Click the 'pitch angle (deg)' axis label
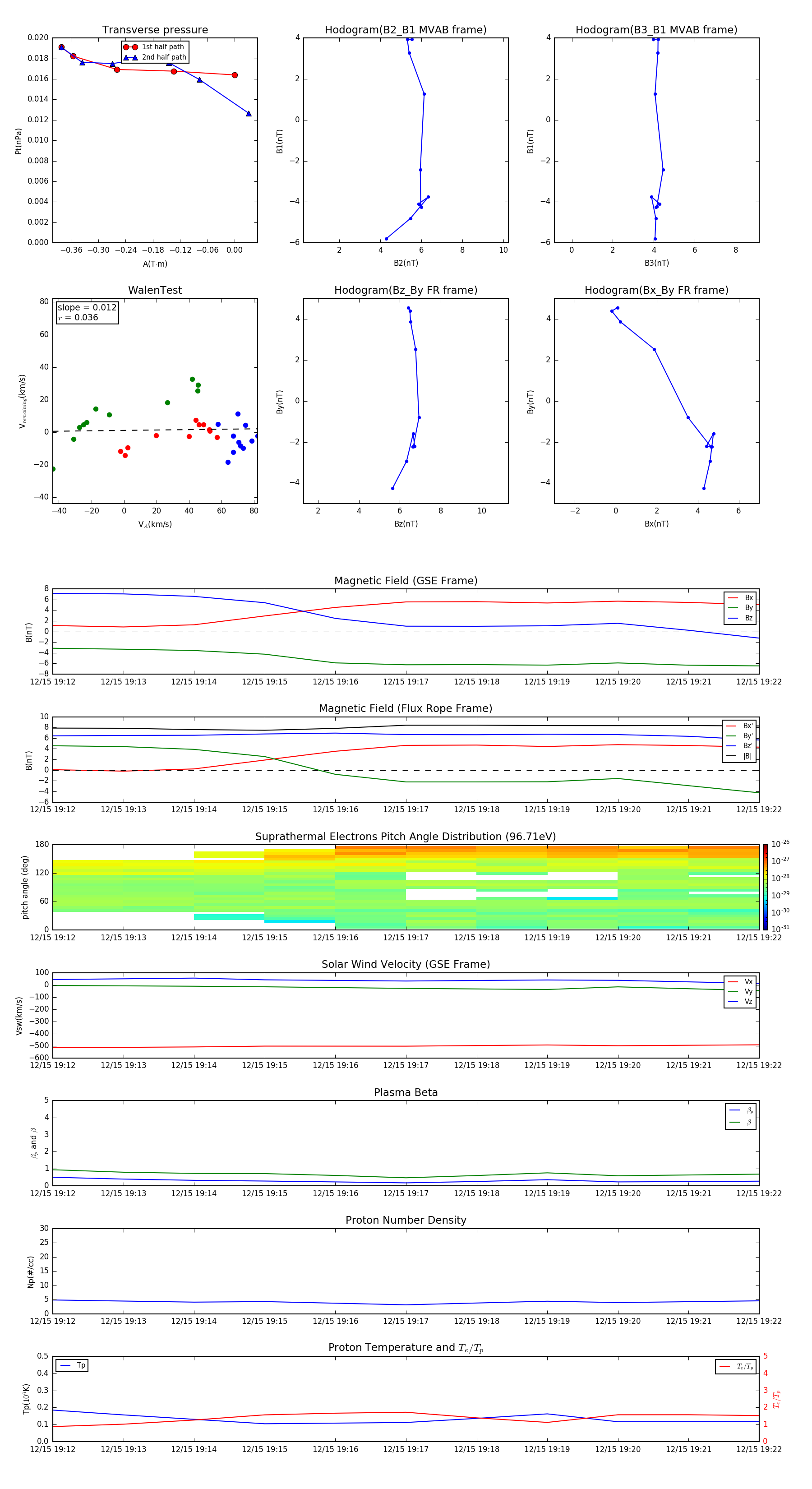The width and height of the screenshot is (812, 1489). (25, 887)
